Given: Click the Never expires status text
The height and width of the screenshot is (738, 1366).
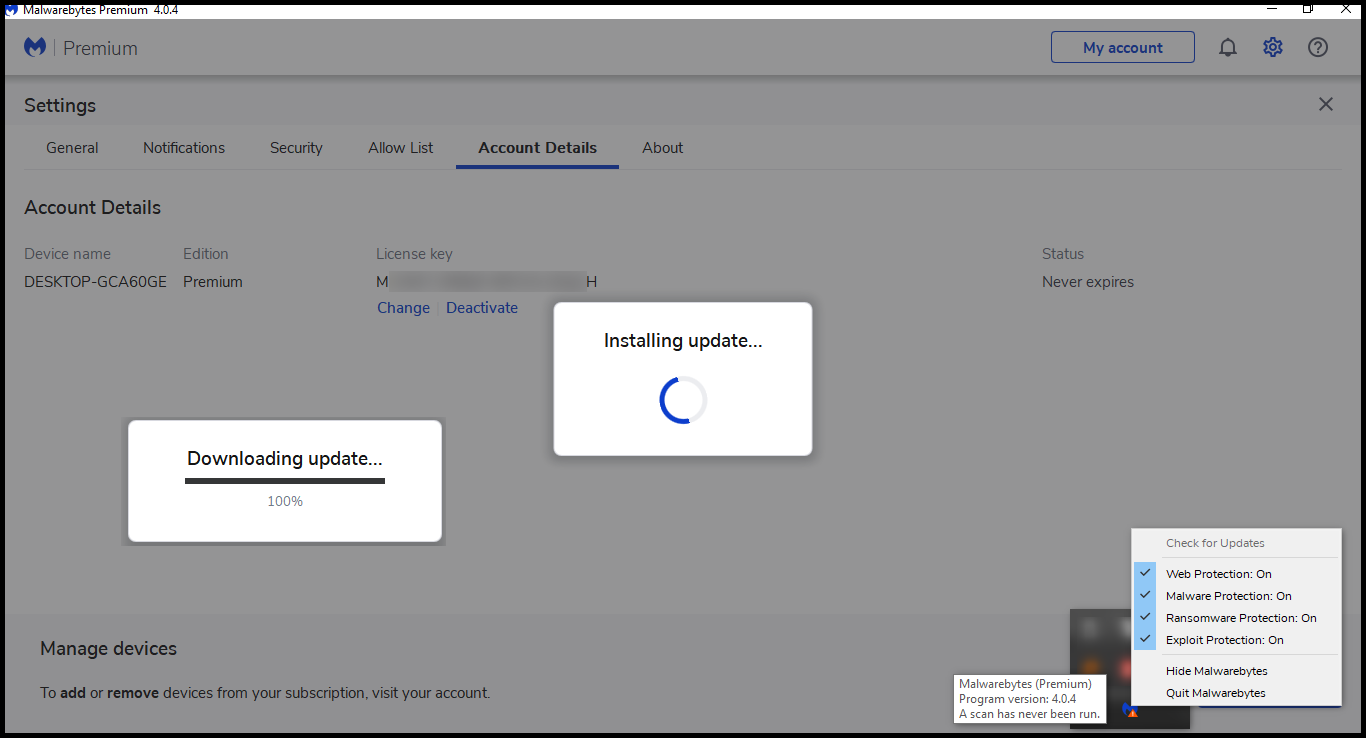Looking at the screenshot, I should click(x=1088, y=282).
